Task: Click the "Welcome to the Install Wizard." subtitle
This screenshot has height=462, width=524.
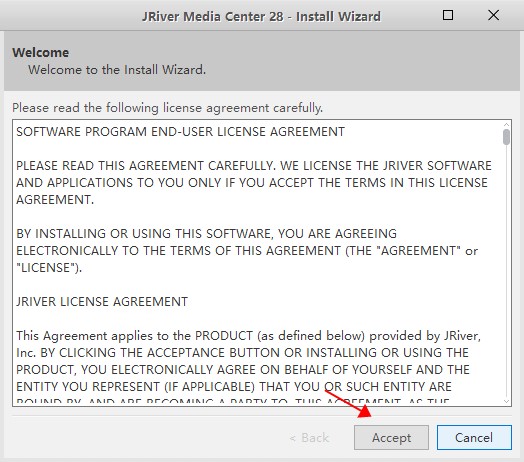Action: click(117, 70)
